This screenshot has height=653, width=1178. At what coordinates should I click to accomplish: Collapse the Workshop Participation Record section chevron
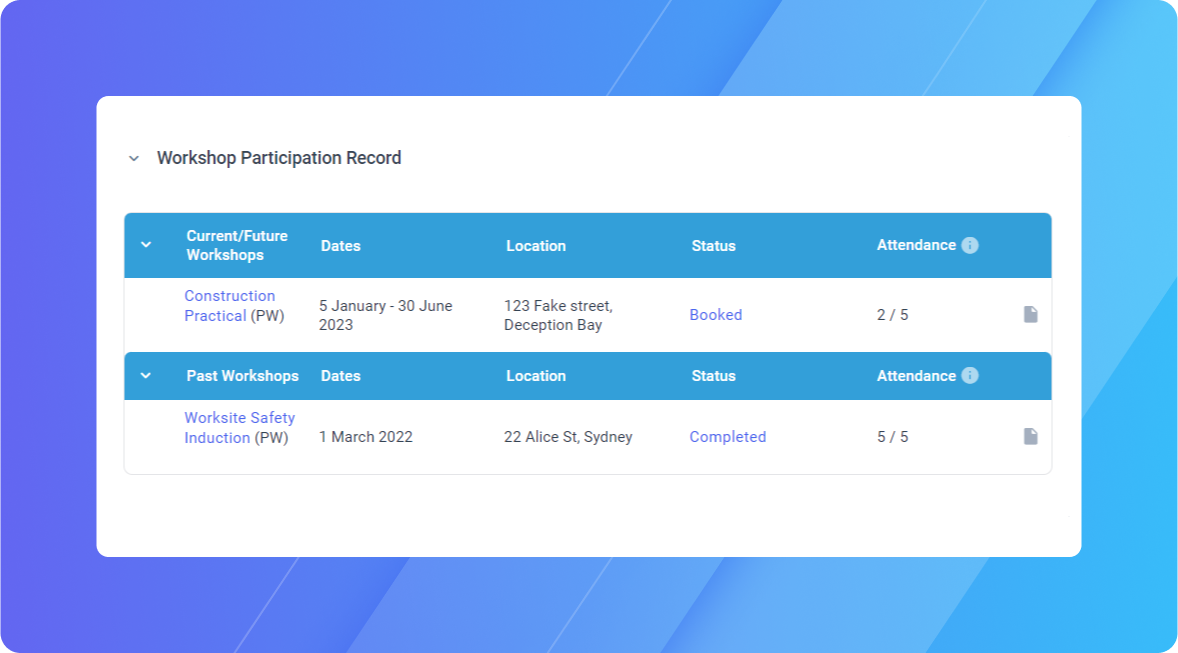tap(134, 159)
